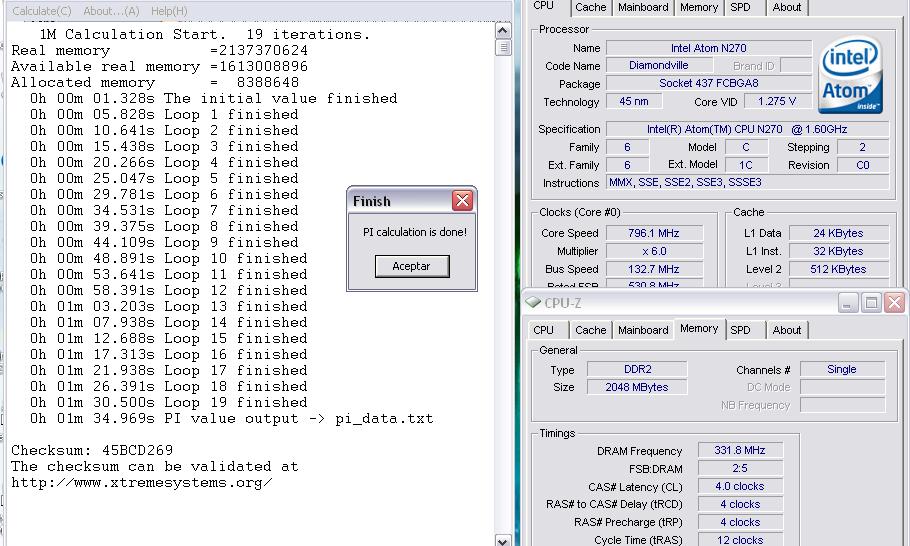
Task: Close the Finish dialog with the red X
Action: coord(463,201)
